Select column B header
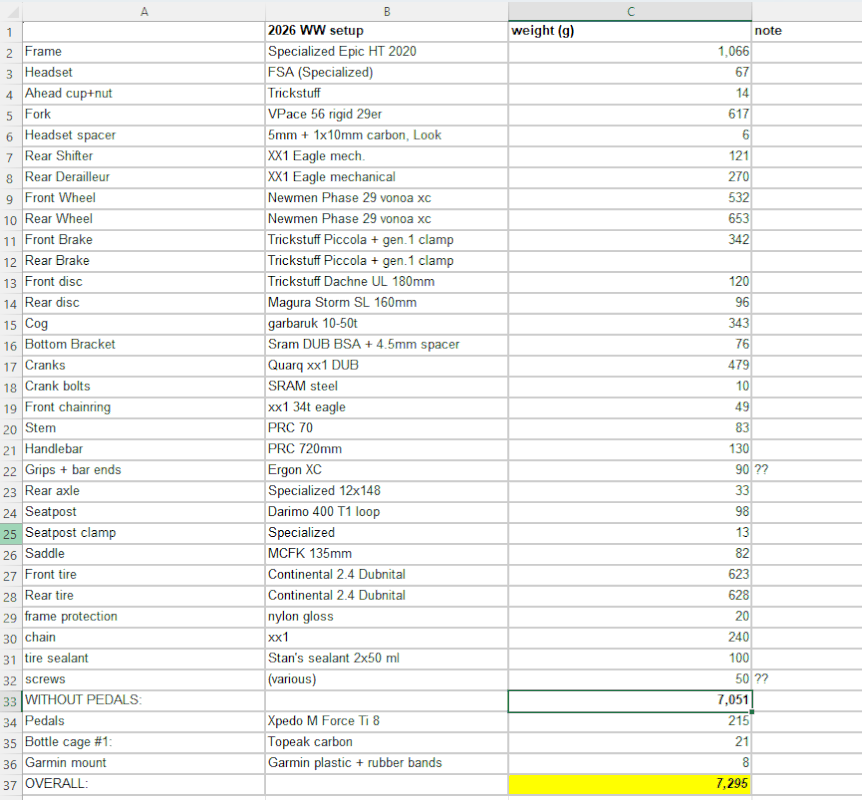862x800 pixels. 386,12
